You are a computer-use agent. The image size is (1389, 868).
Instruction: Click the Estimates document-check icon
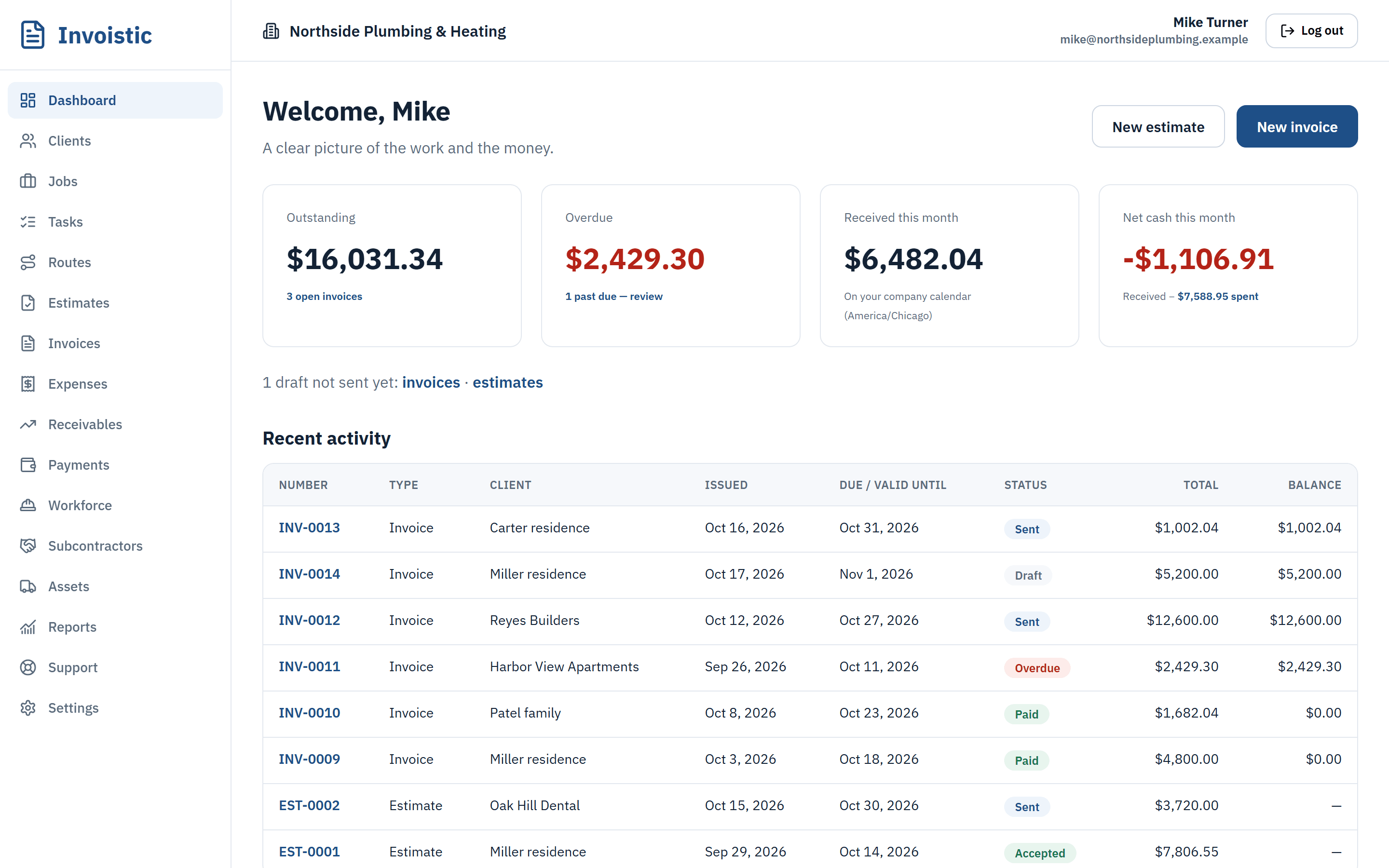coord(28,302)
